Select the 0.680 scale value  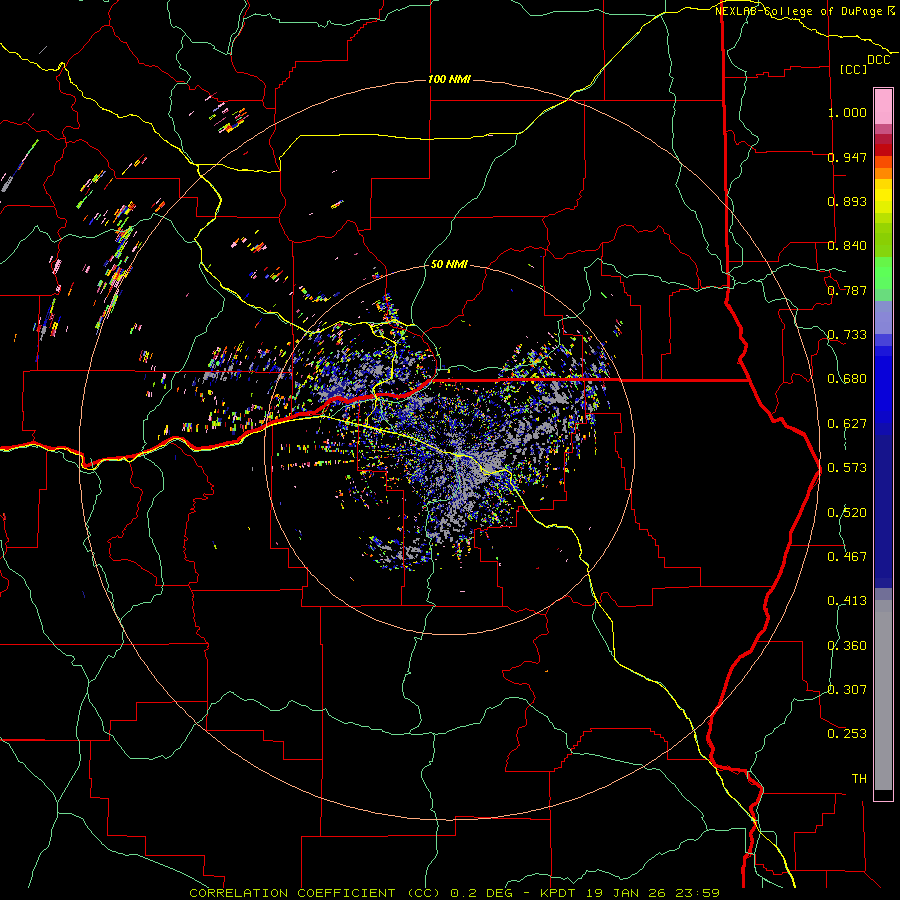click(847, 379)
